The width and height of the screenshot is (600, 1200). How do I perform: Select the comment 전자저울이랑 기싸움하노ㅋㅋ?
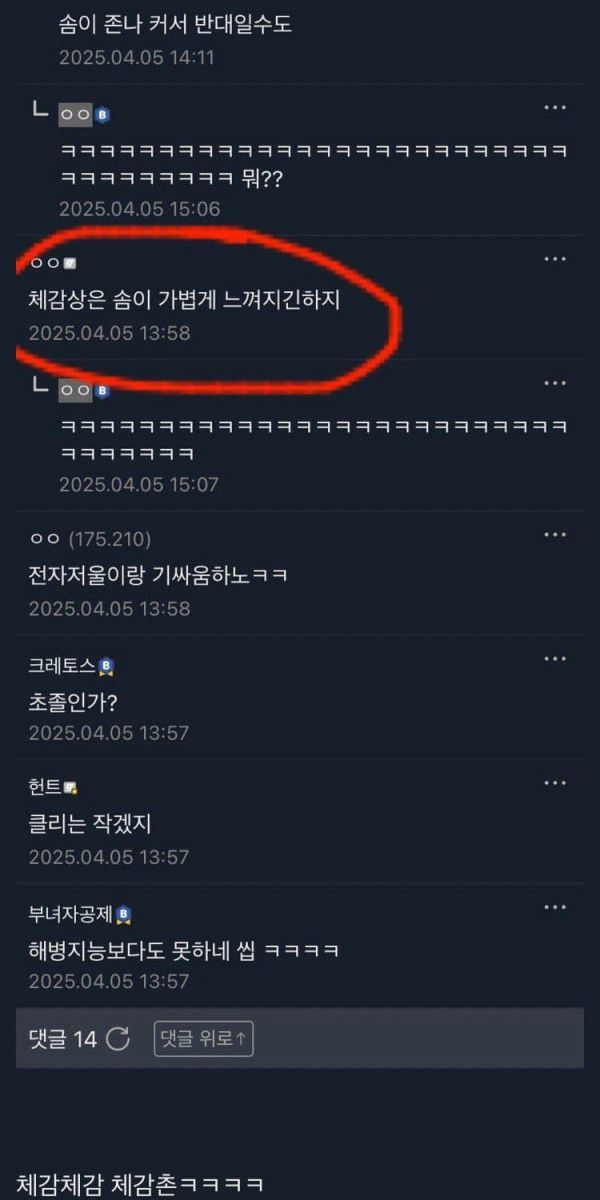tap(158, 576)
